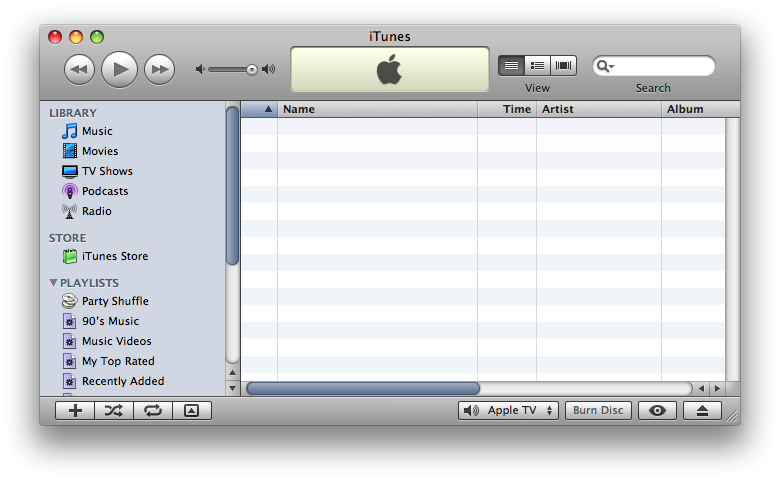780x480 pixels.
Task: Click the Podcasts purple icon
Action: coord(70,191)
